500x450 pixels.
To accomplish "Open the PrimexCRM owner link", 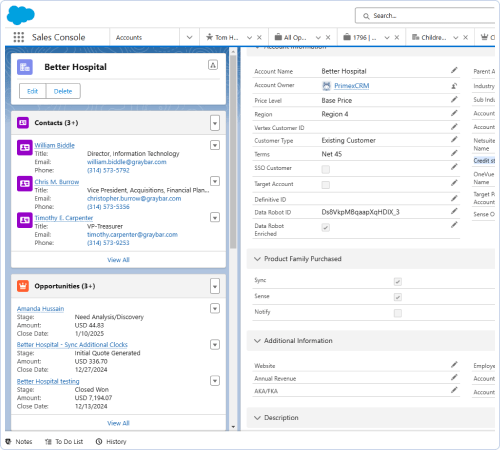I will click(352, 86).
